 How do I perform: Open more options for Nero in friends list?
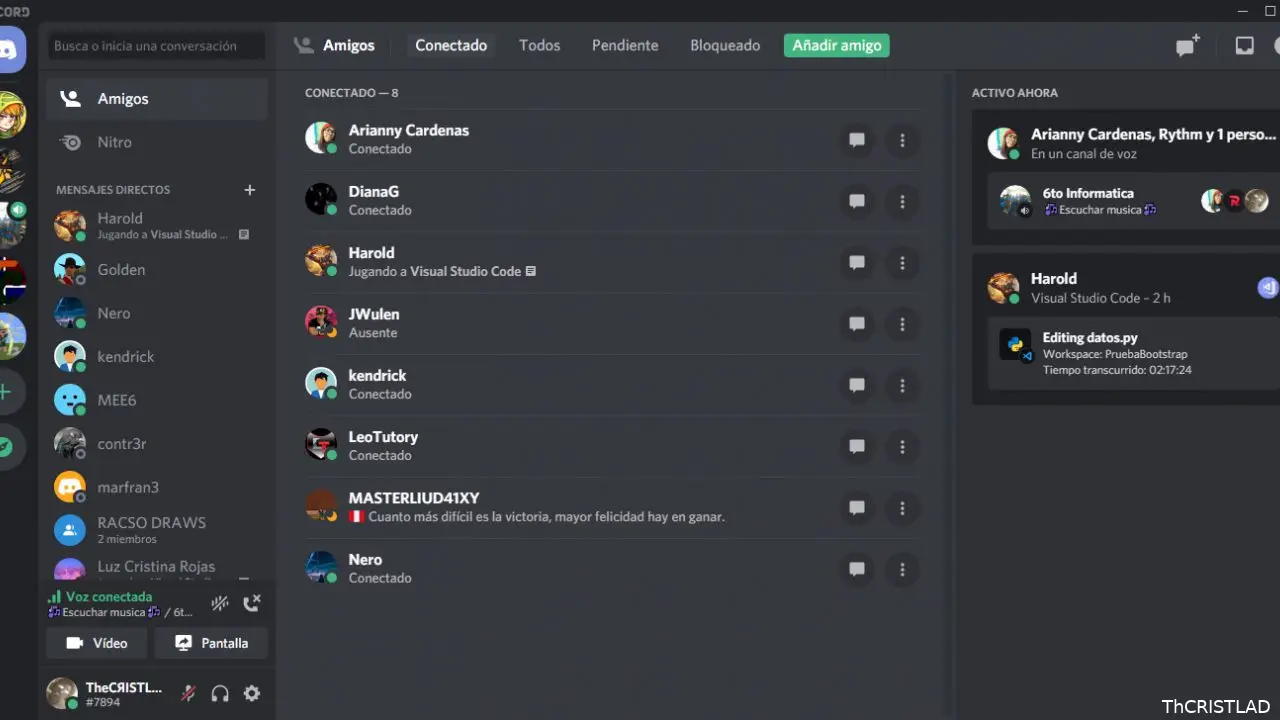pyautogui.click(x=902, y=569)
